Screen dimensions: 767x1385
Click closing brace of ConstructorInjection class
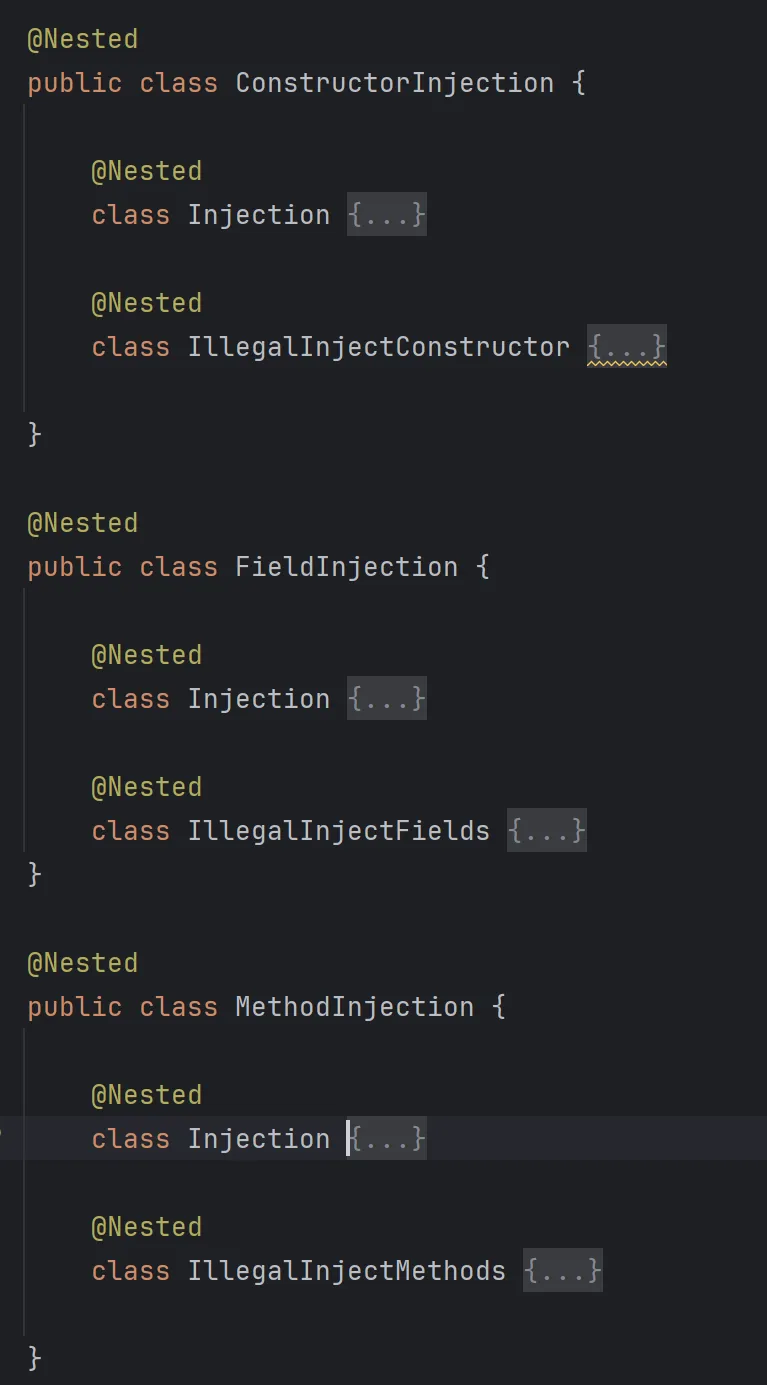[x=35, y=434]
